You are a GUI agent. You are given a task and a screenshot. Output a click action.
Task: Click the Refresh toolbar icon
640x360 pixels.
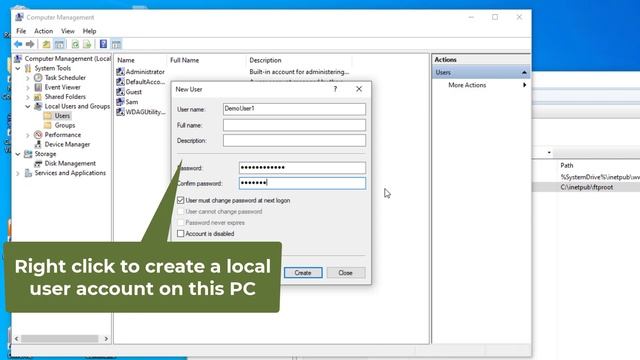75,44
